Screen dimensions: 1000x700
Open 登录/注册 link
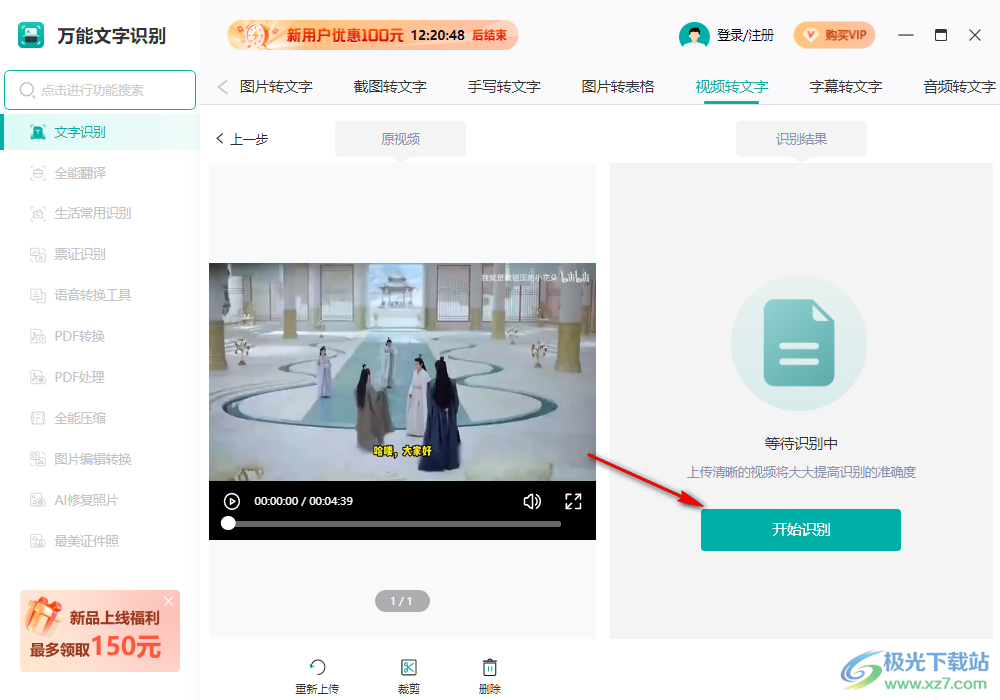[x=745, y=36]
